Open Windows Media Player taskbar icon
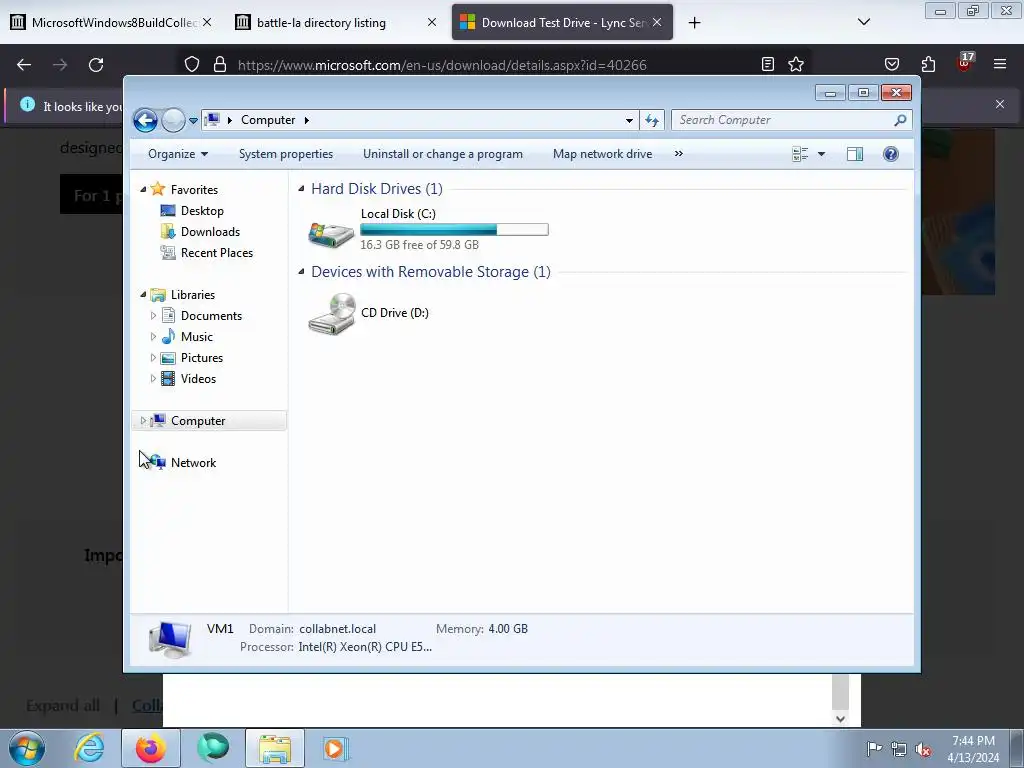 click(x=336, y=748)
